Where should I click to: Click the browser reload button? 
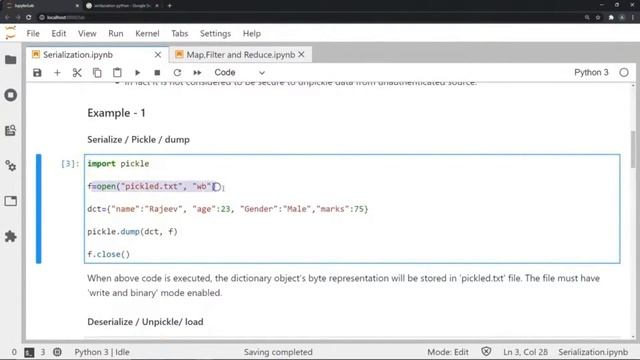click(29, 18)
